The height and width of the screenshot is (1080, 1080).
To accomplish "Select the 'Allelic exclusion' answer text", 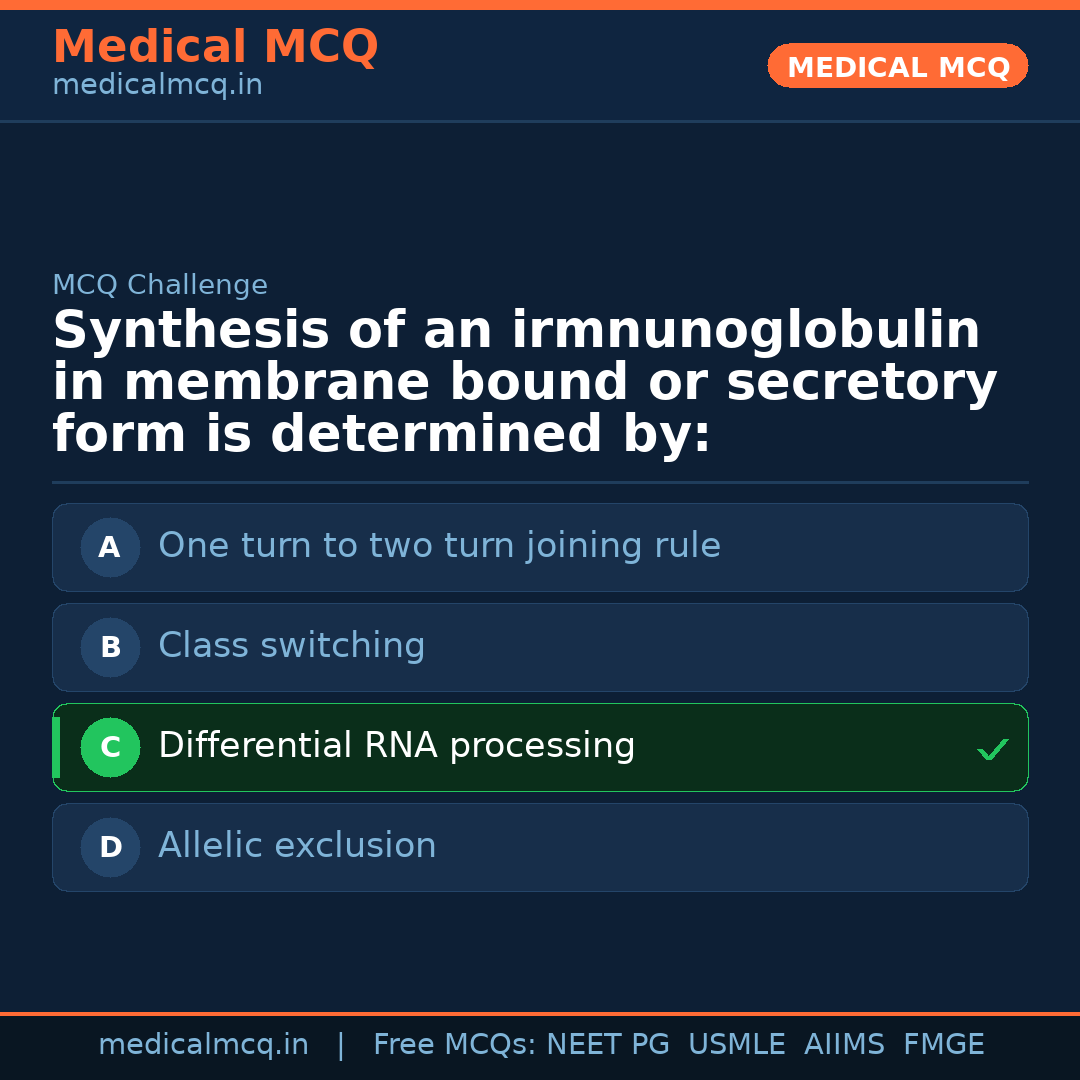I will click(x=297, y=846).
